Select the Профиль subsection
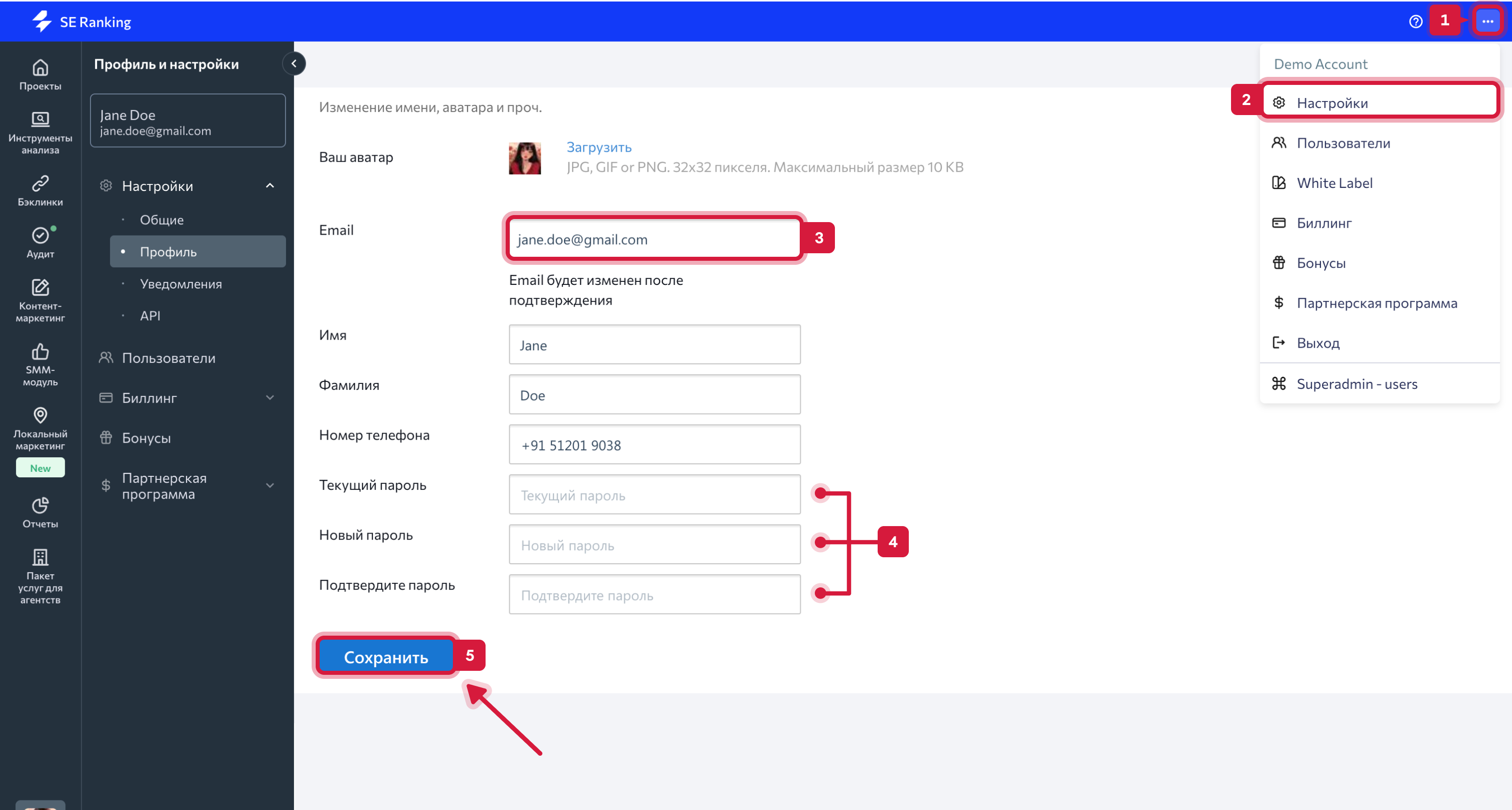 coord(197,251)
